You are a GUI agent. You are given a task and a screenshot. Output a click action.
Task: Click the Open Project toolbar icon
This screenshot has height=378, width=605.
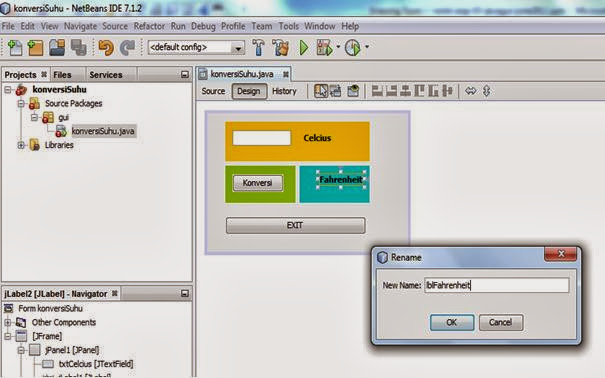pyautogui.click(x=57, y=47)
